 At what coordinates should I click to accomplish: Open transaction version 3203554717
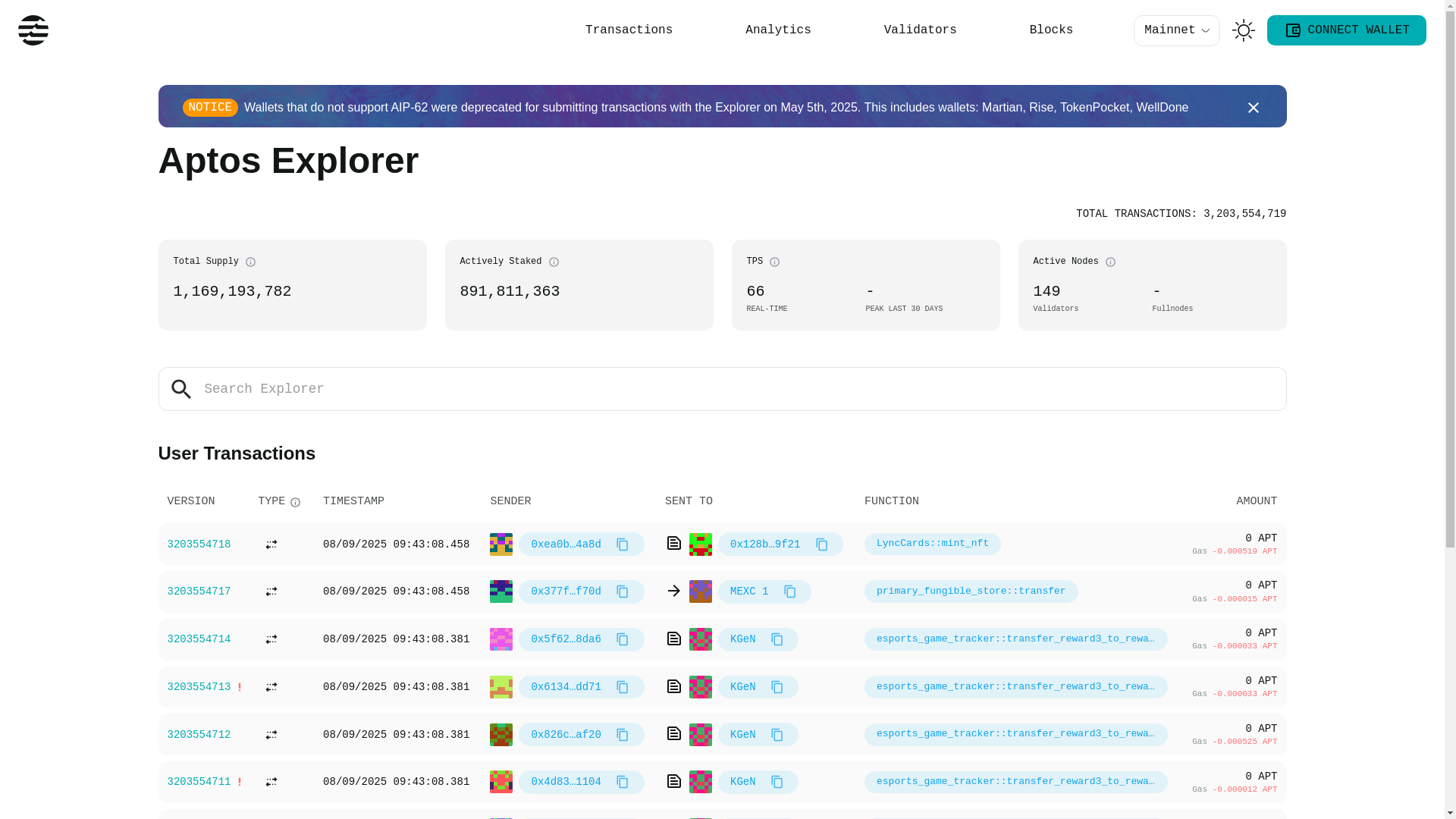(199, 591)
